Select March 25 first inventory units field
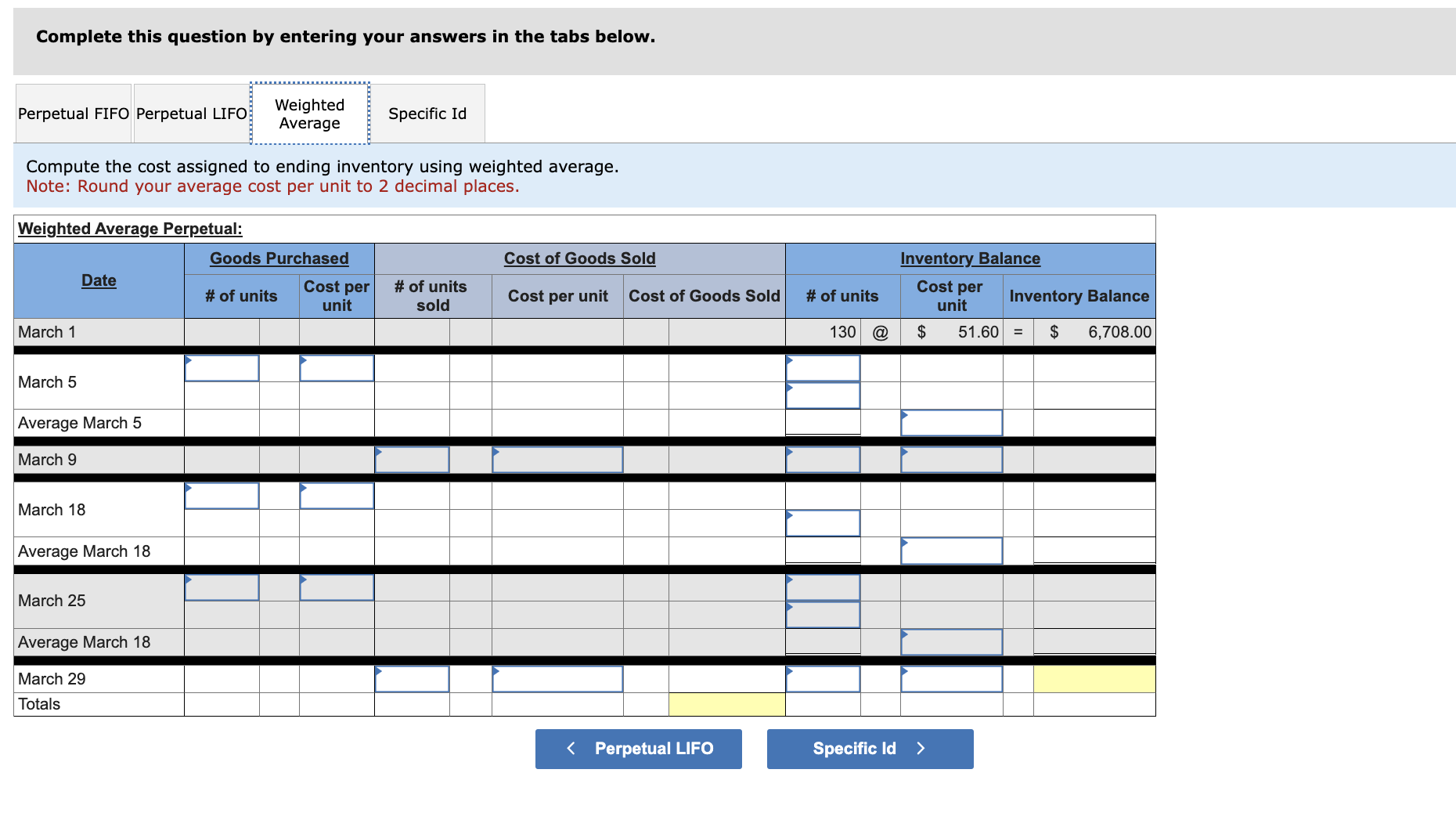This screenshot has height=838, width=1456. coord(823,587)
